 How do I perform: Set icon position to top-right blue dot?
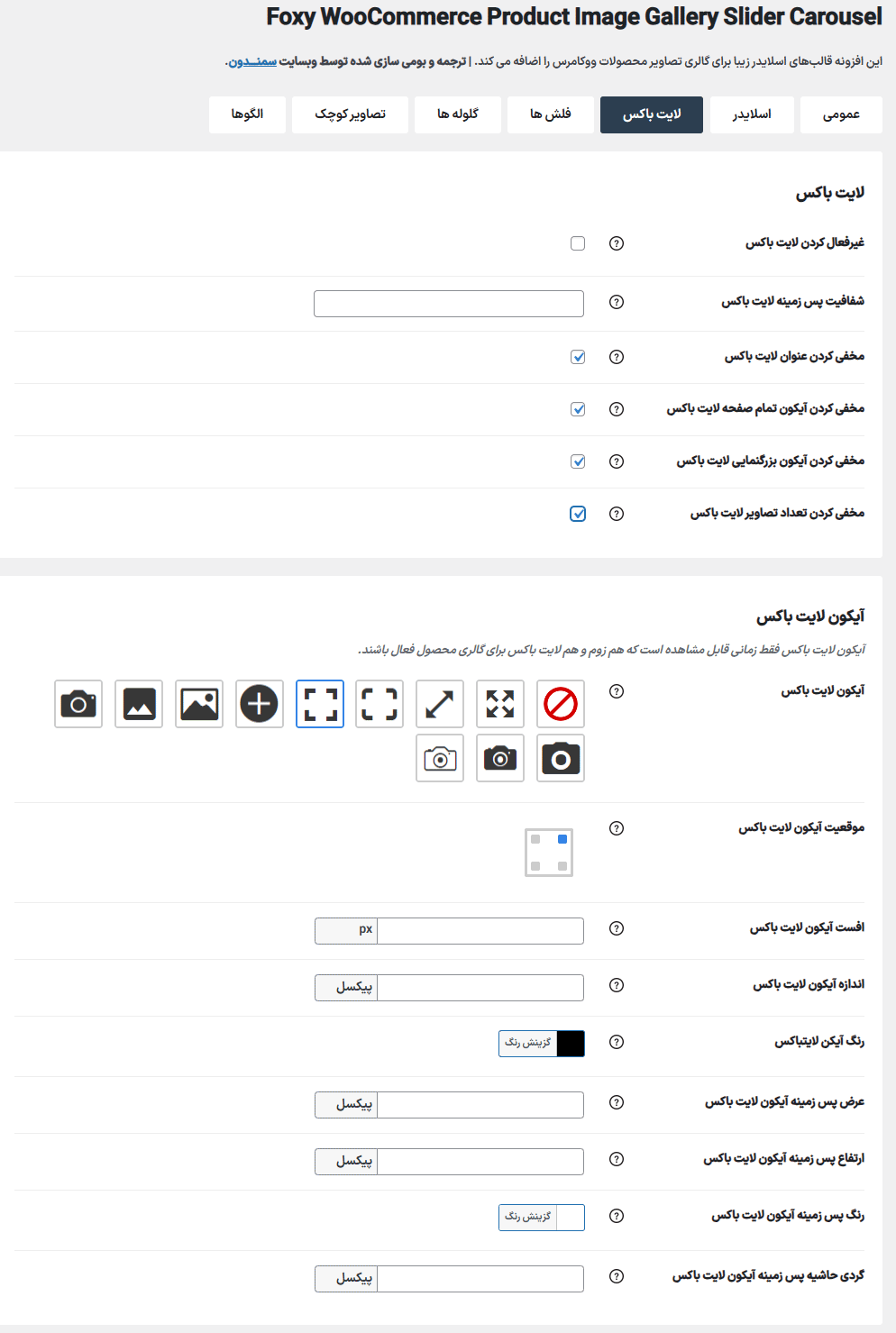pyautogui.click(x=562, y=839)
